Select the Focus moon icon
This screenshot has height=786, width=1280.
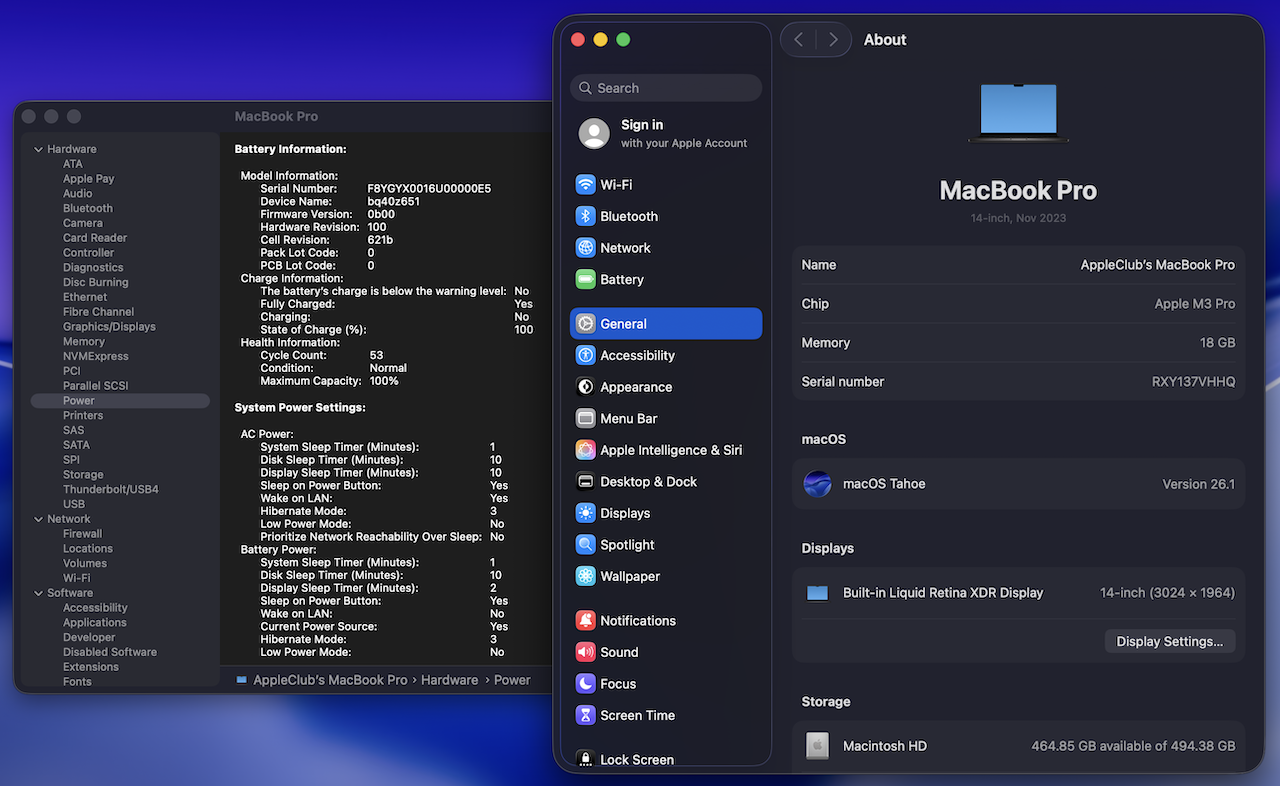pos(585,684)
